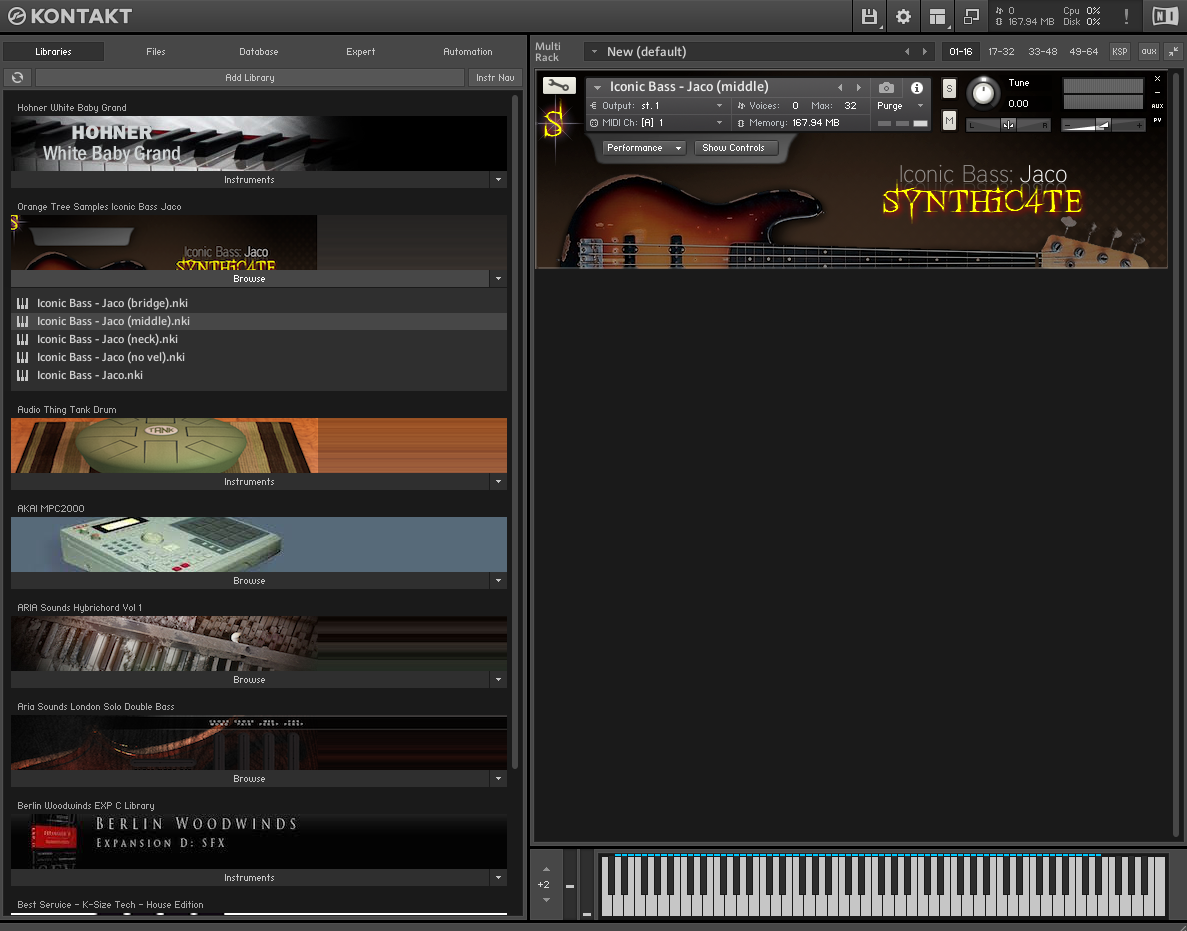Toggle the KSP master script editor
Image resolution: width=1187 pixels, height=931 pixels.
1120,51
